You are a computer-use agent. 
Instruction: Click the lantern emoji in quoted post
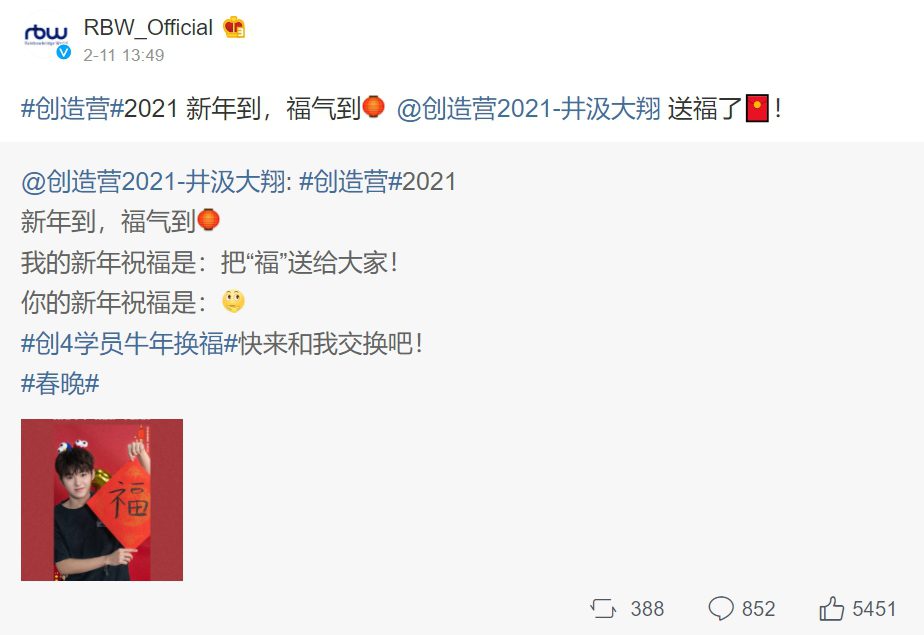coord(207,220)
